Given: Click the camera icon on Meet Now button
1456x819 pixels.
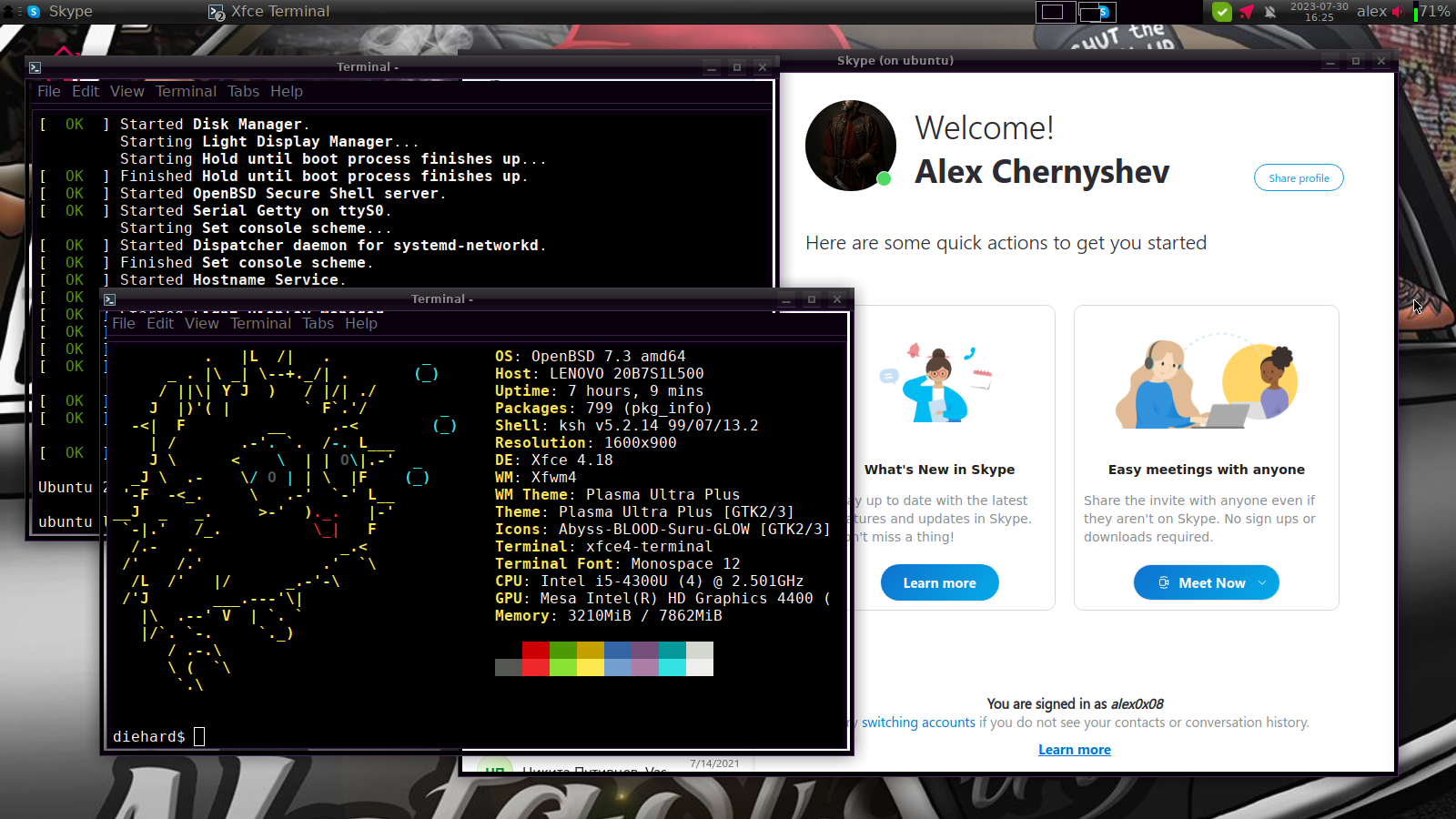Looking at the screenshot, I should (1164, 583).
